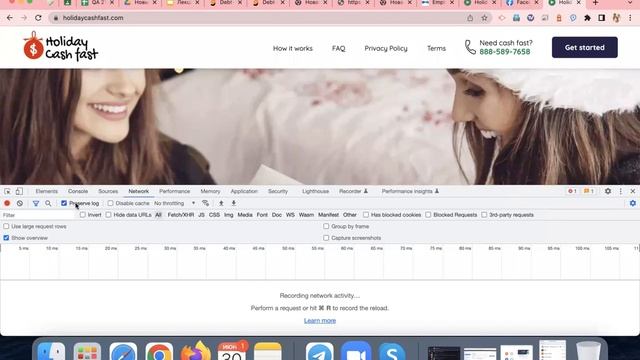Enable the Disable cache checkbox
Viewport: 640px width, 360px height.
[x=110, y=203]
